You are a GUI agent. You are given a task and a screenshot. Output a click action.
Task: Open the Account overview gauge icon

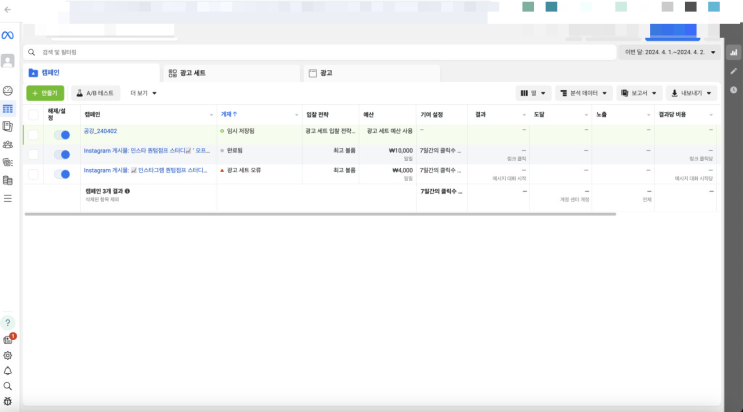tap(8, 91)
